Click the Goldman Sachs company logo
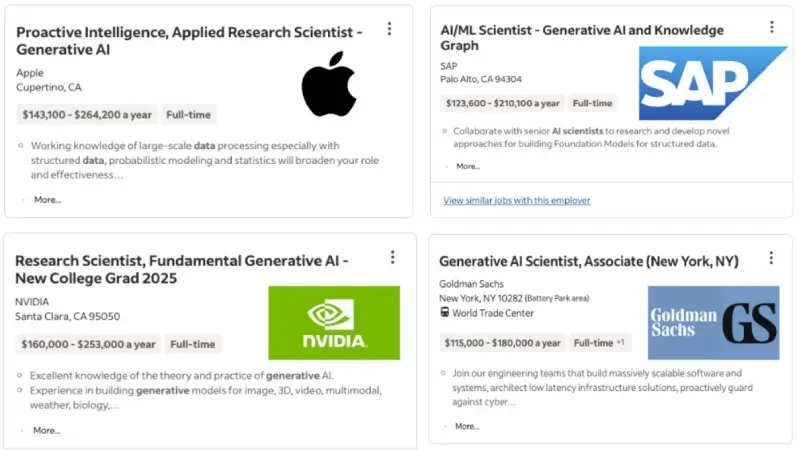The width and height of the screenshot is (799, 450). coord(712,322)
